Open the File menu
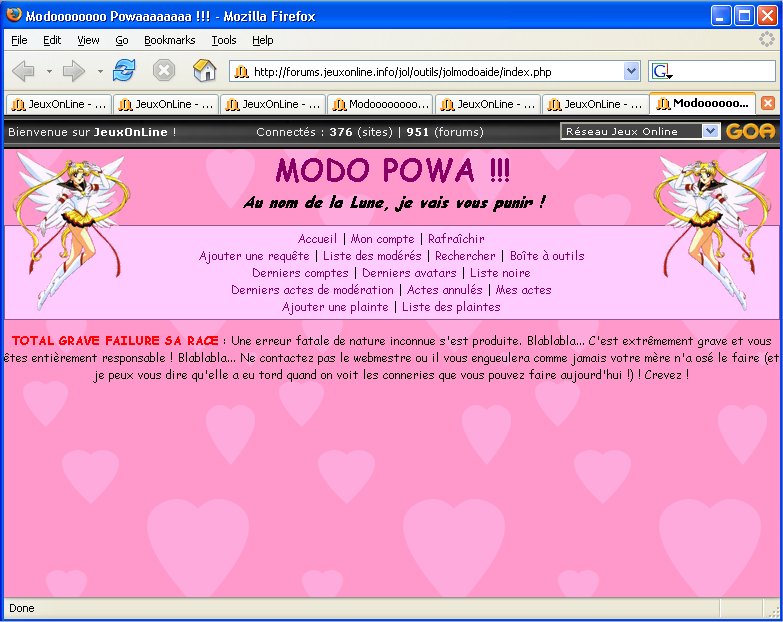 tap(19, 40)
